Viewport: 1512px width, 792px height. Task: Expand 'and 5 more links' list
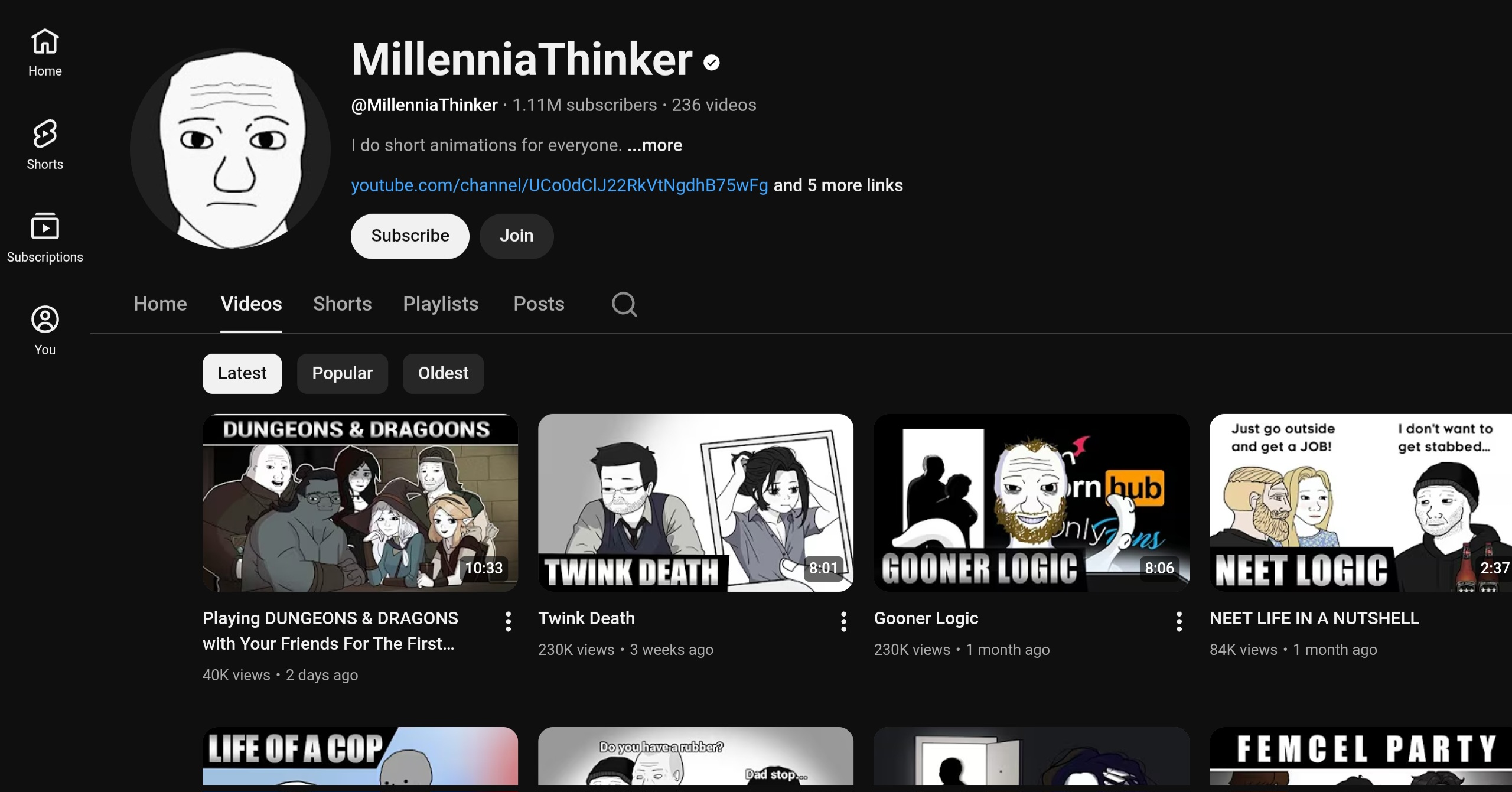click(x=838, y=185)
